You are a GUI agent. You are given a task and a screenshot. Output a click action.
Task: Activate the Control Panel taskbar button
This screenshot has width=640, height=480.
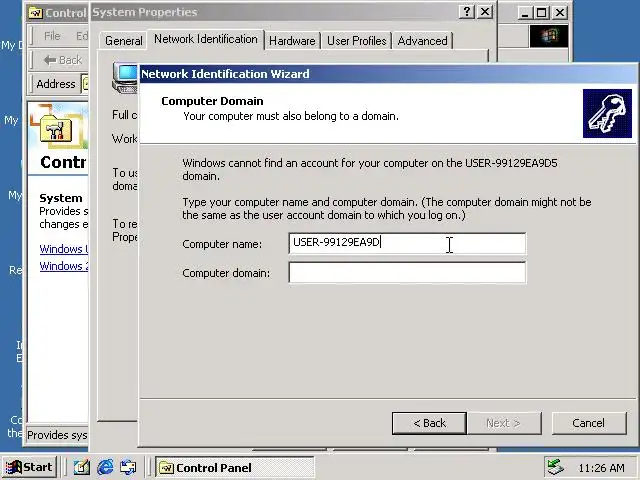tap(235, 467)
